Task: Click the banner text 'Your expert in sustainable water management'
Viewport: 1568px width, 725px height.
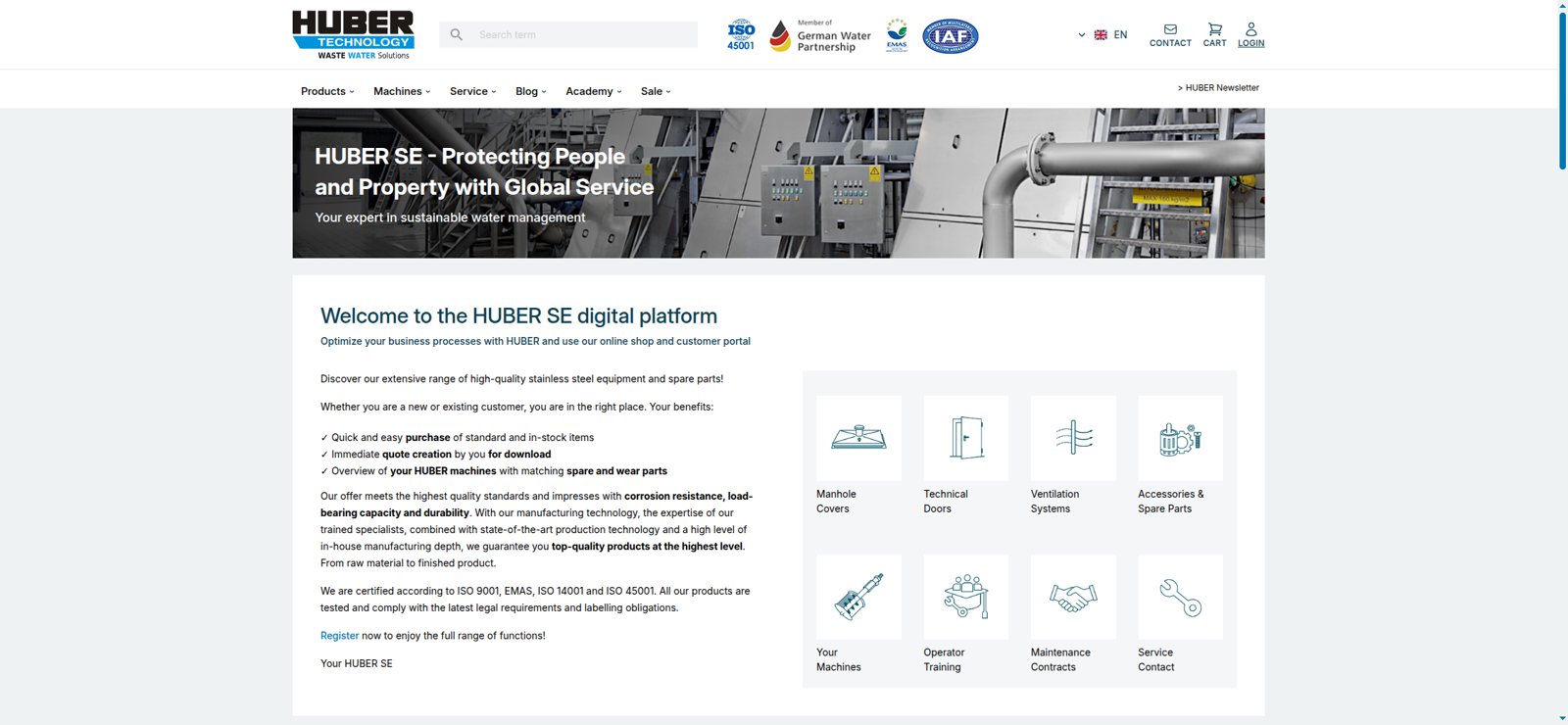Action: pyautogui.click(x=450, y=217)
